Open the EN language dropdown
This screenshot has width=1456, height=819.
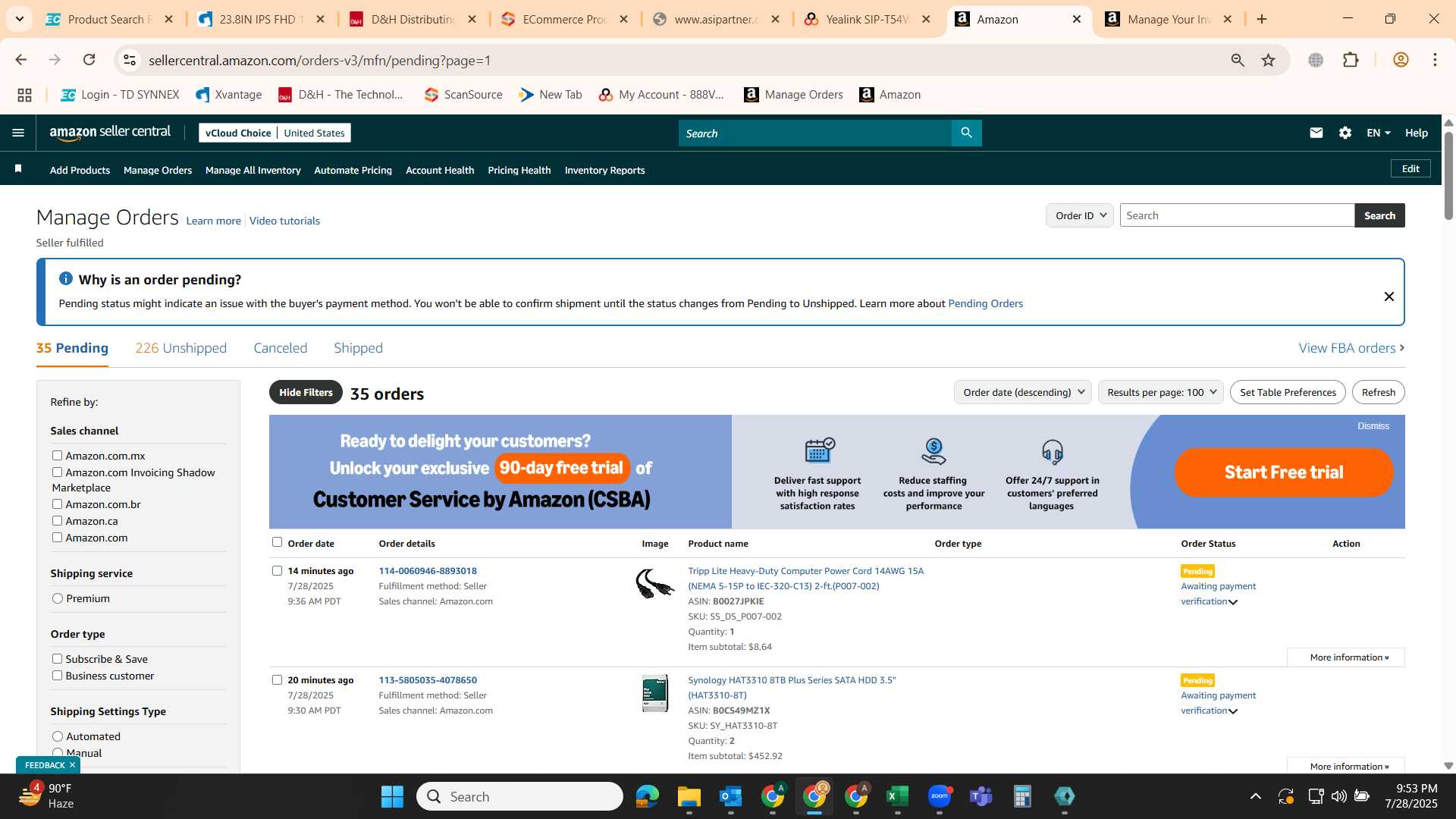click(1379, 133)
